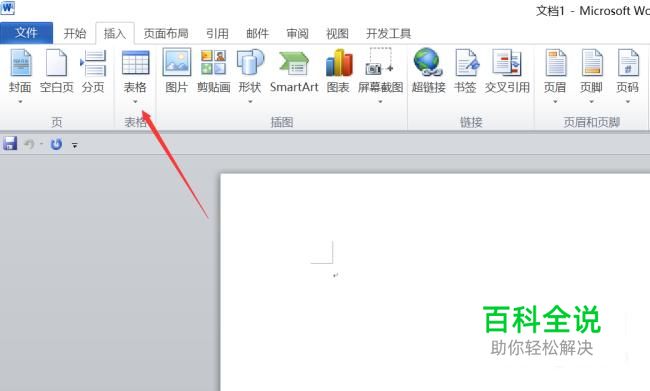
Task: Click the Header (页眉) icon
Action: (555, 63)
